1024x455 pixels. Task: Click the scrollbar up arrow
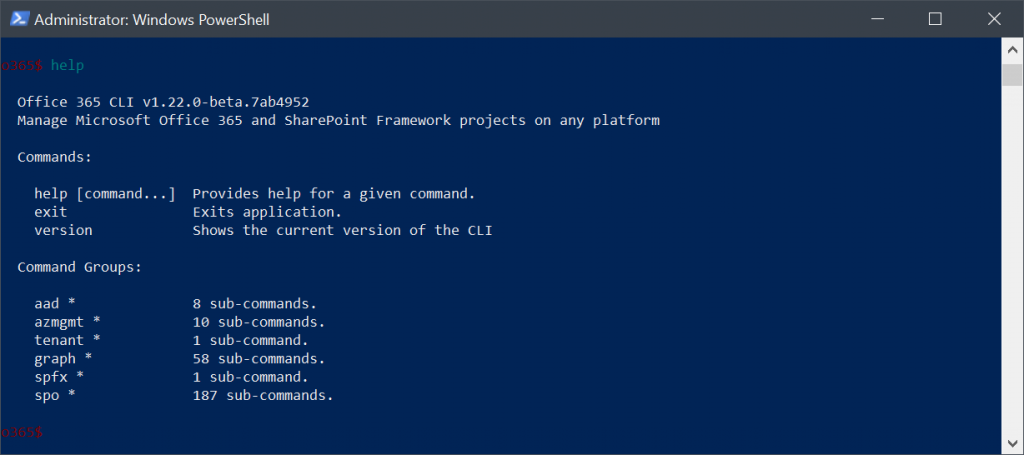pos(1012,49)
